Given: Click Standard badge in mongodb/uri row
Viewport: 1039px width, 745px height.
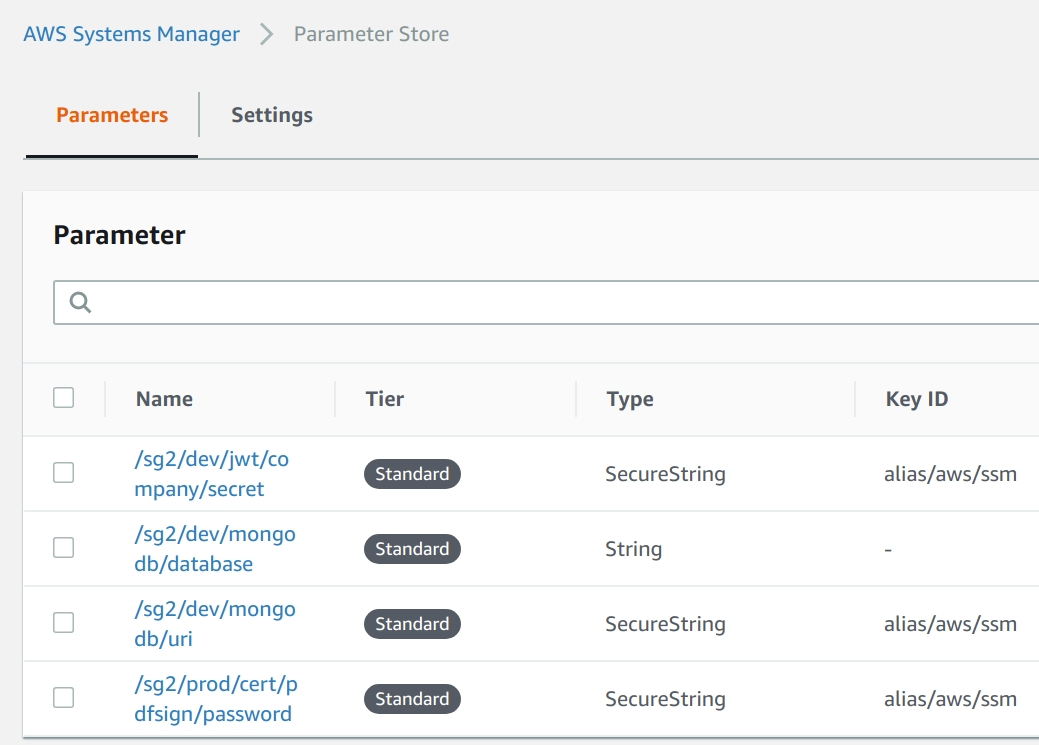Looking at the screenshot, I should [x=412, y=624].
